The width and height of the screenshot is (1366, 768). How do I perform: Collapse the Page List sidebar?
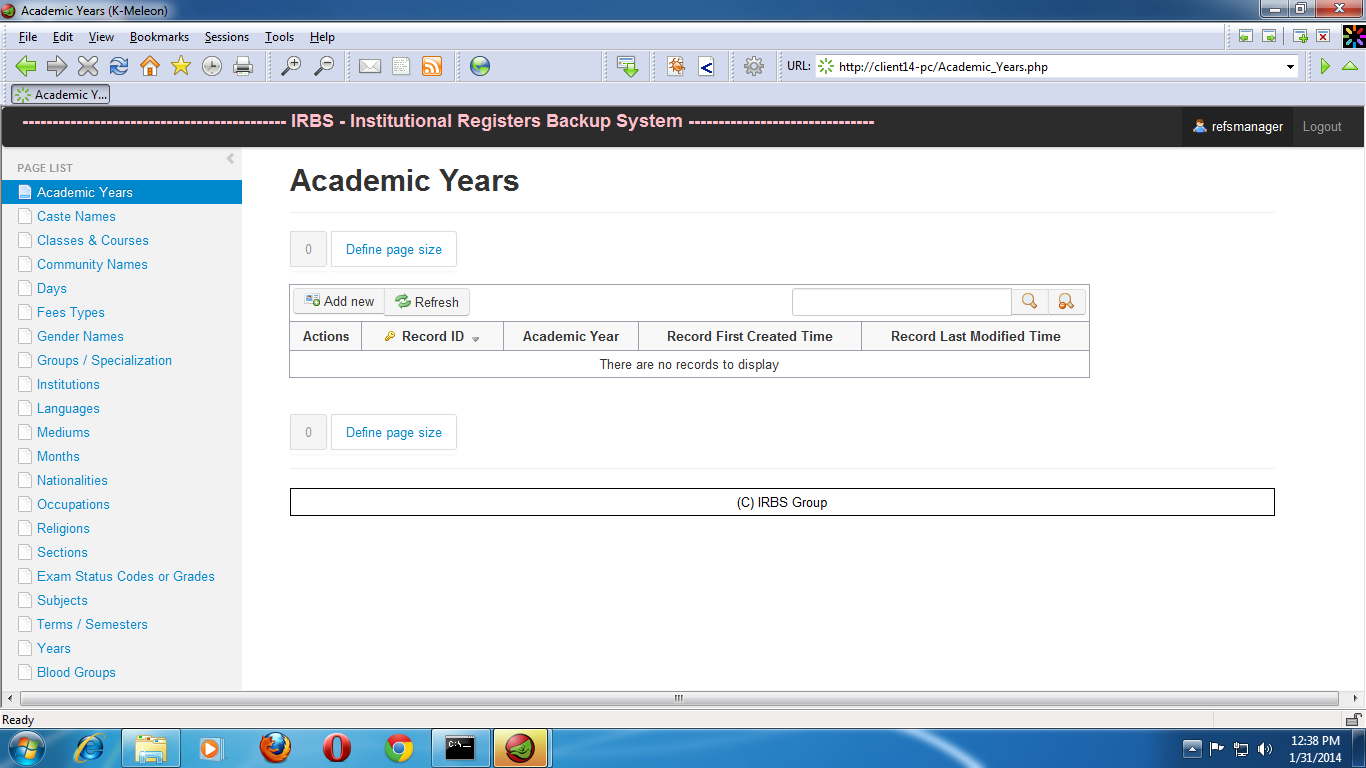(x=230, y=159)
